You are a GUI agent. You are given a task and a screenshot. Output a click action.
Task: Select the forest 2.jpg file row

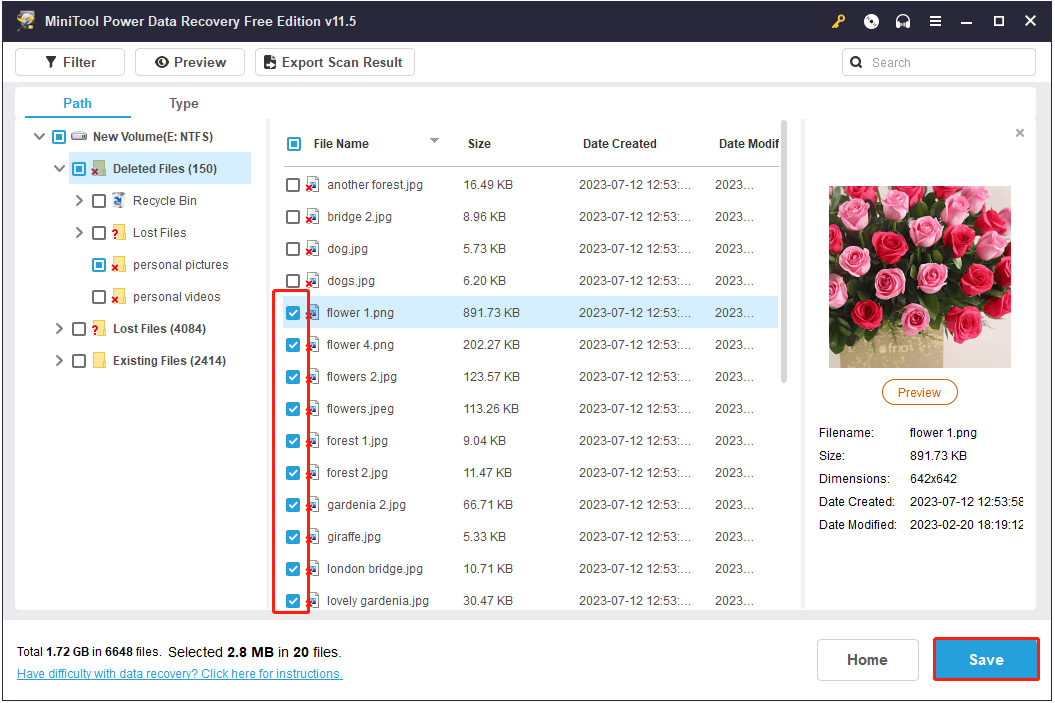(531, 473)
